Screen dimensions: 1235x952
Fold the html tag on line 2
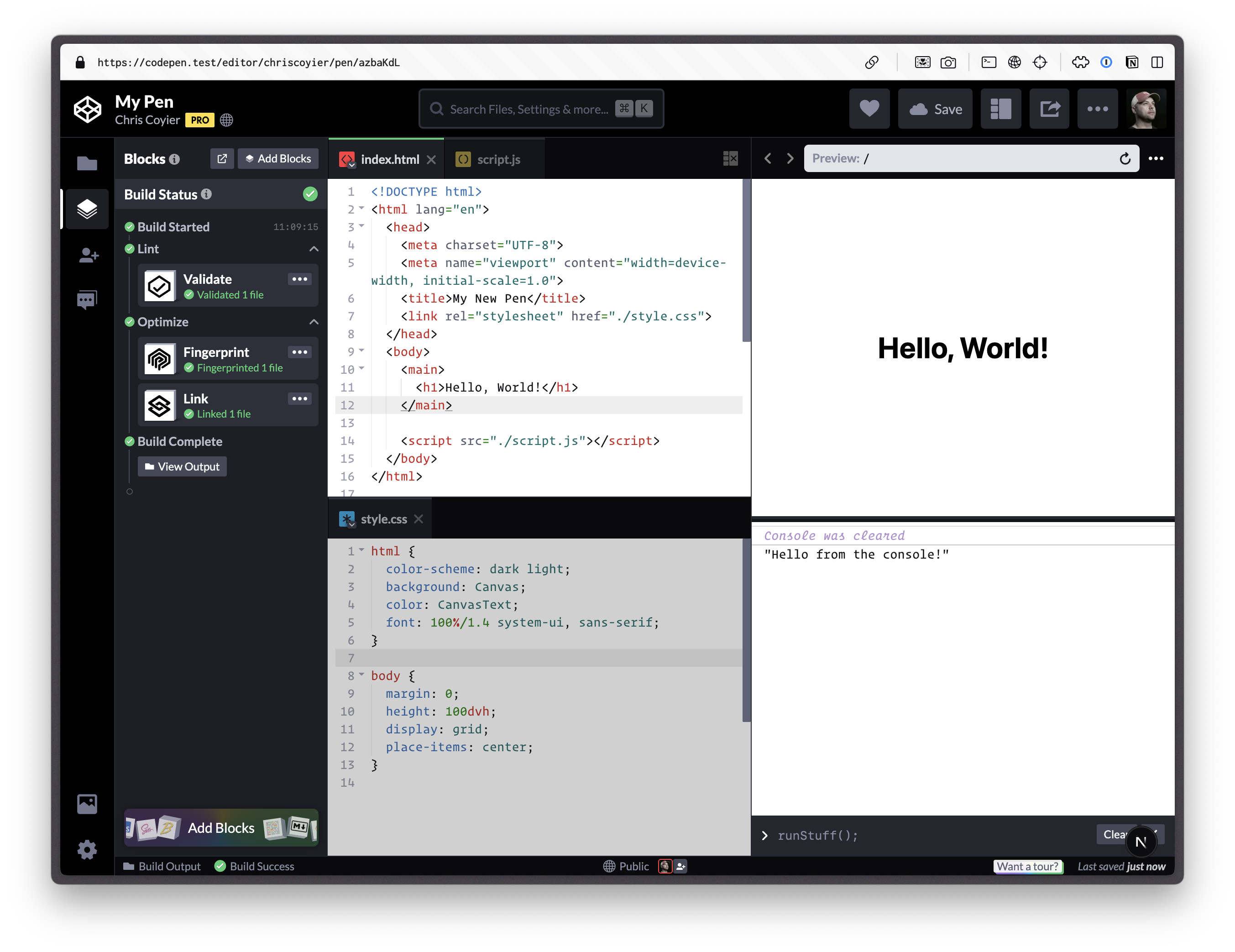tap(362, 209)
